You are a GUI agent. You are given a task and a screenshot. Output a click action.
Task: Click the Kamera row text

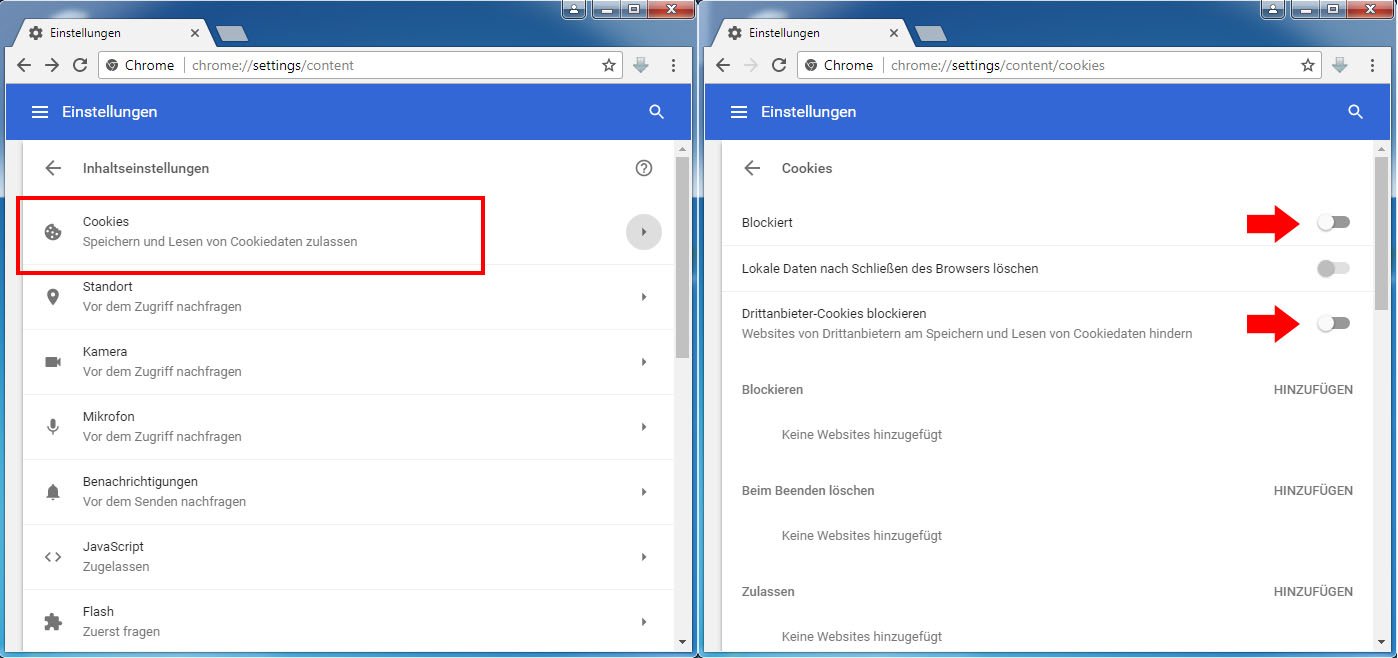(x=162, y=362)
